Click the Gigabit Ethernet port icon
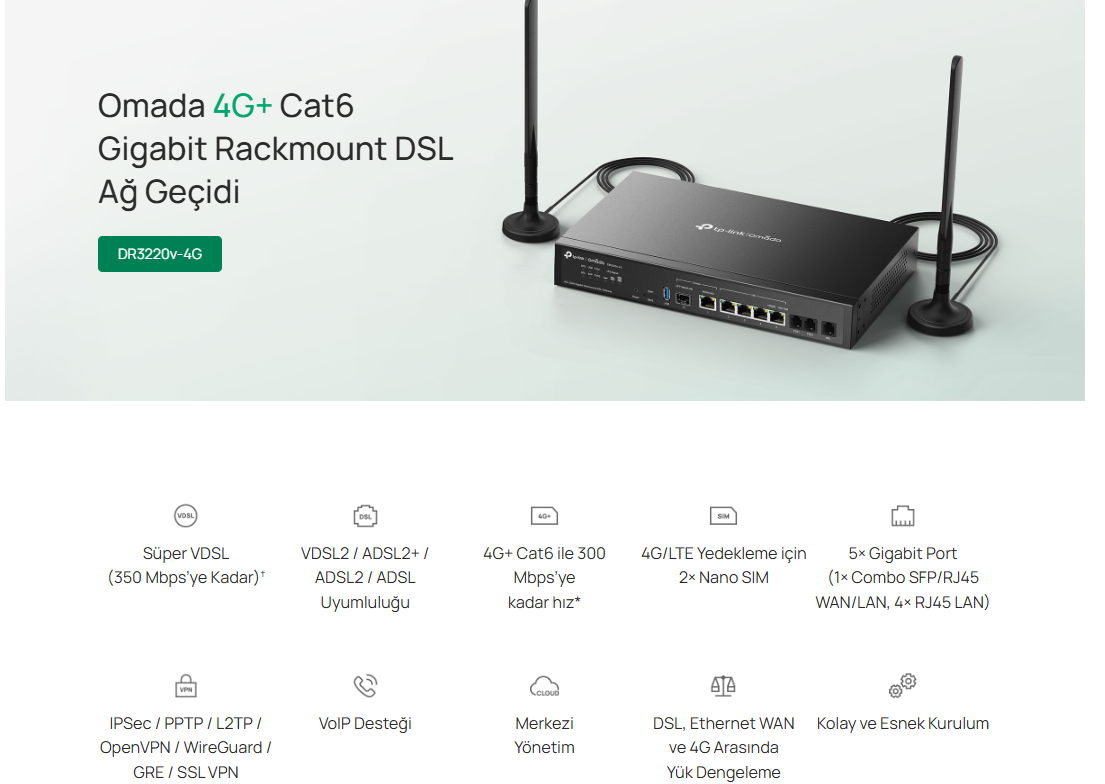This screenshot has width=1105, height=784. pyautogui.click(x=903, y=516)
